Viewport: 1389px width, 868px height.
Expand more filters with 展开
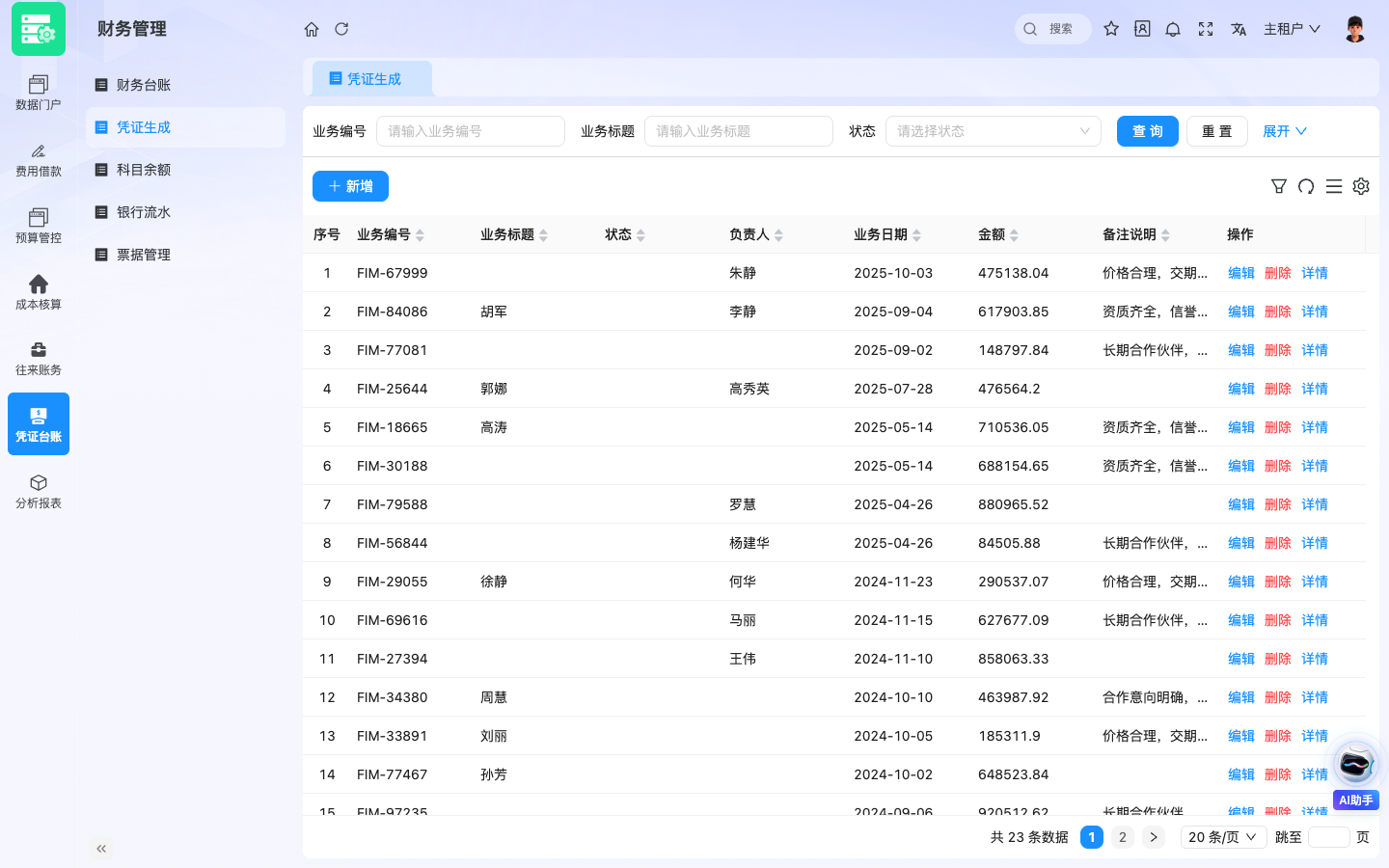click(1285, 131)
